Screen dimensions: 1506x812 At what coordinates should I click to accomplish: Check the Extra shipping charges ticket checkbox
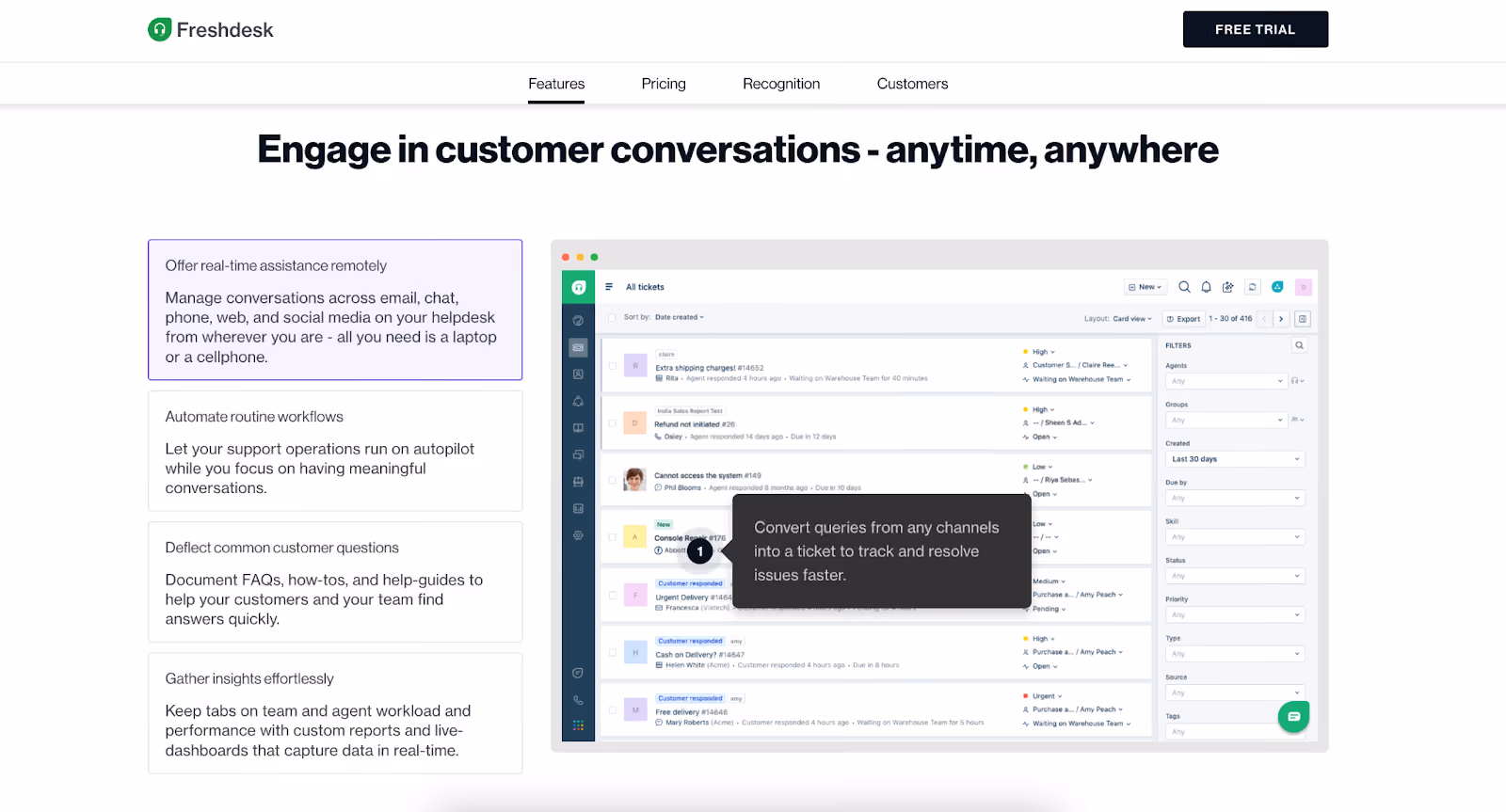point(612,366)
